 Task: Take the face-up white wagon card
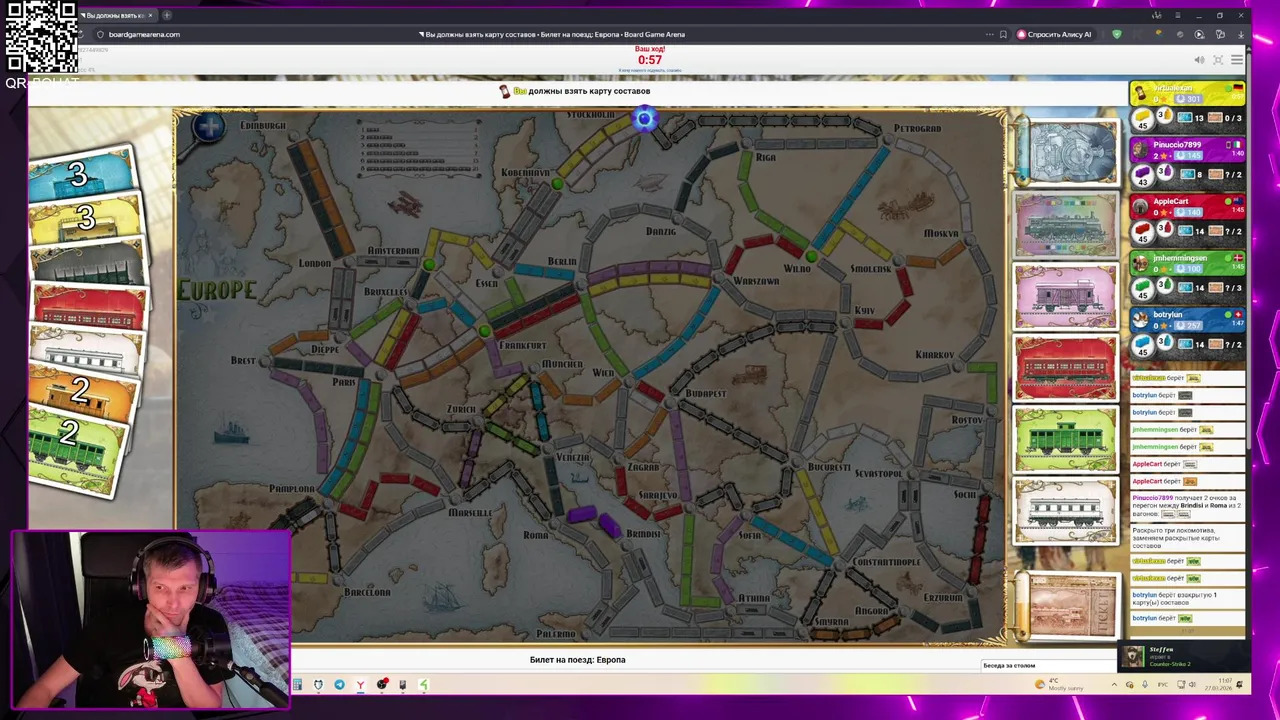pos(1065,511)
